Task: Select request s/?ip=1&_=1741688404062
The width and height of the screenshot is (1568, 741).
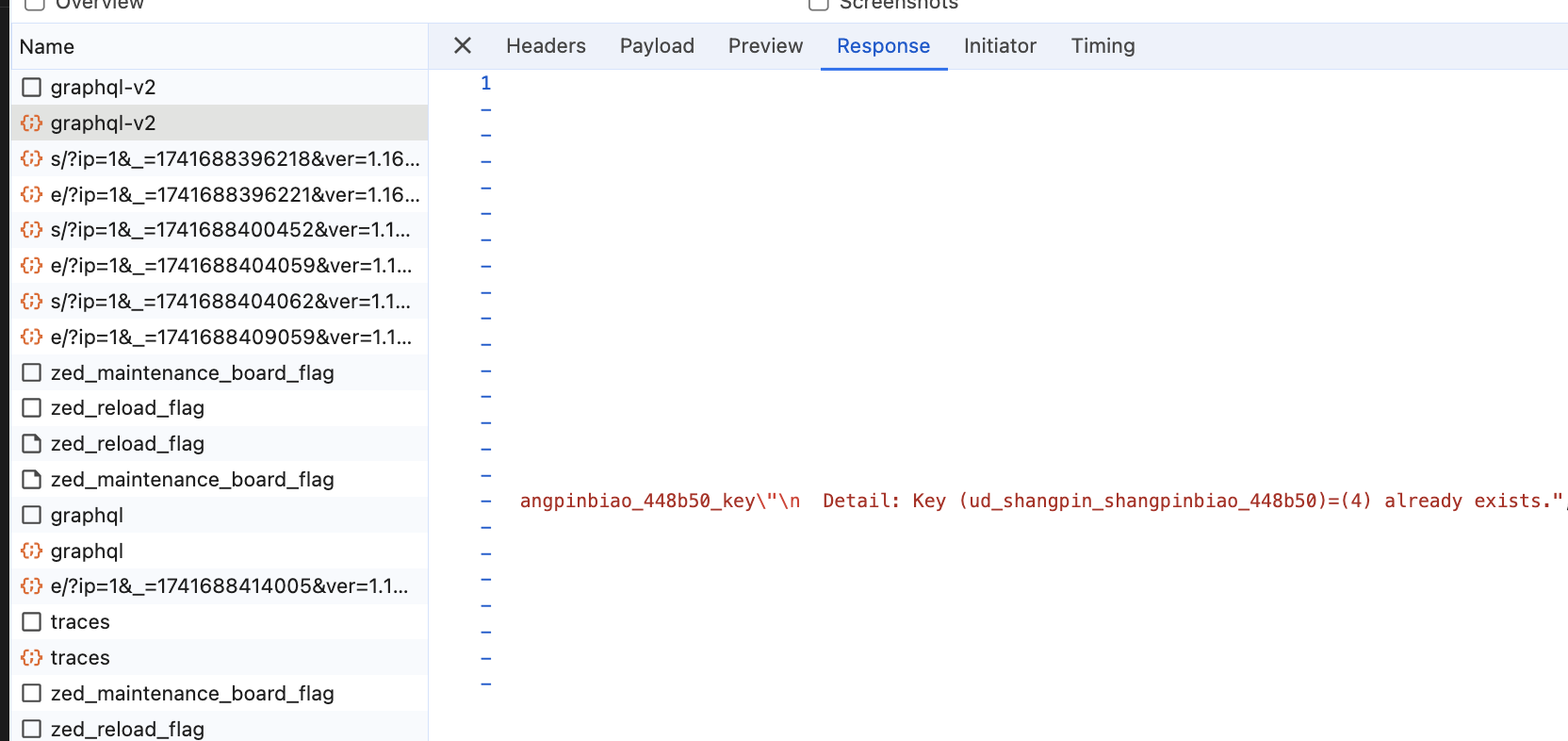Action: pyautogui.click(x=219, y=301)
